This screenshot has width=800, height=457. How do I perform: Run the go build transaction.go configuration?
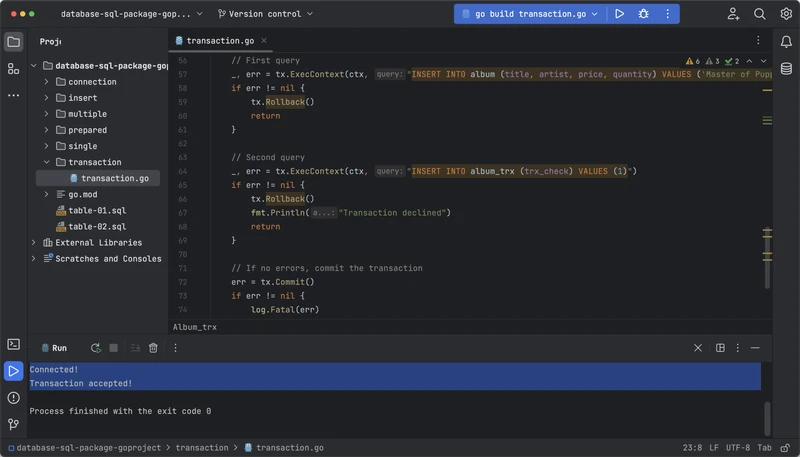point(620,14)
